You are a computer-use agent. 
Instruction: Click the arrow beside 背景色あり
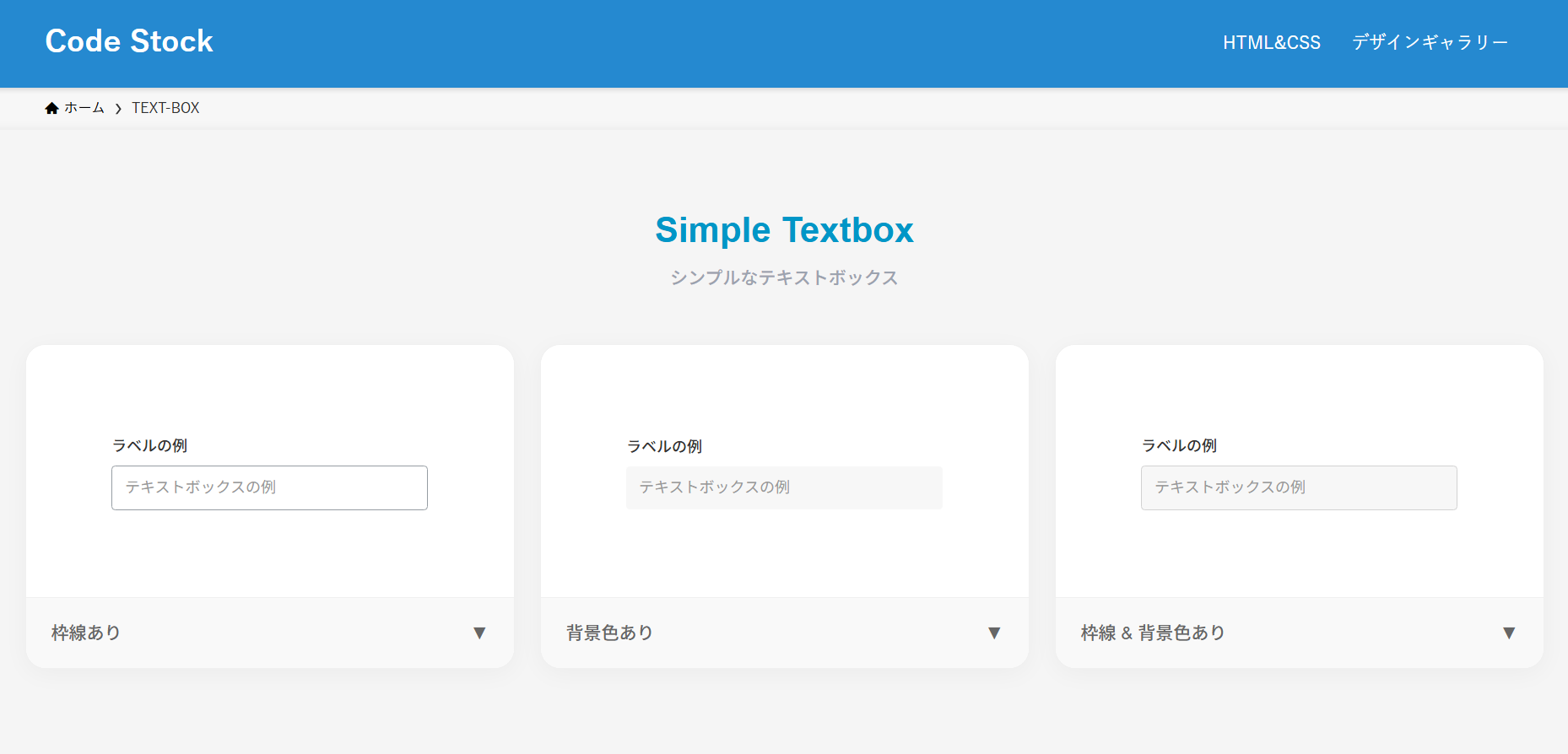point(994,633)
